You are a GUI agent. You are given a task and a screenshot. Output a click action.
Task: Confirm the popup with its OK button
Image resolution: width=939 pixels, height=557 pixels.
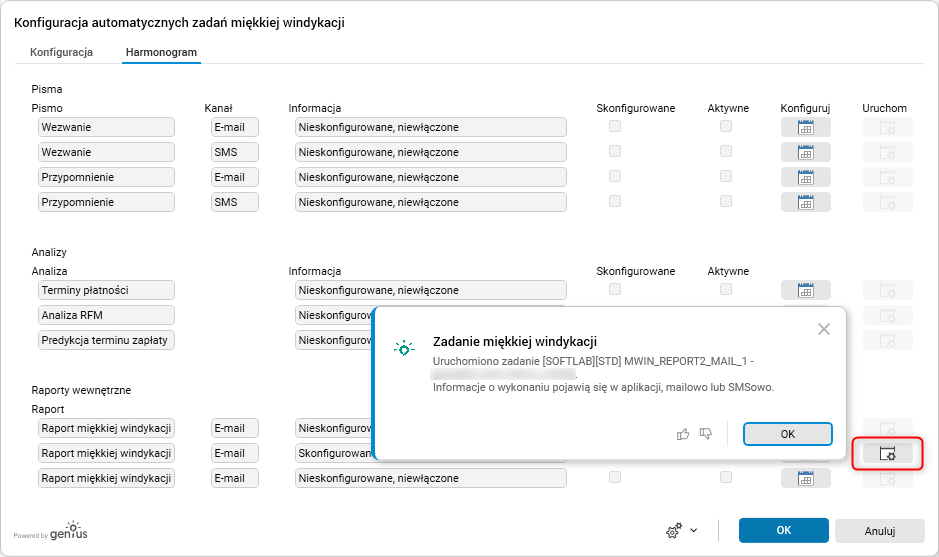(x=787, y=434)
